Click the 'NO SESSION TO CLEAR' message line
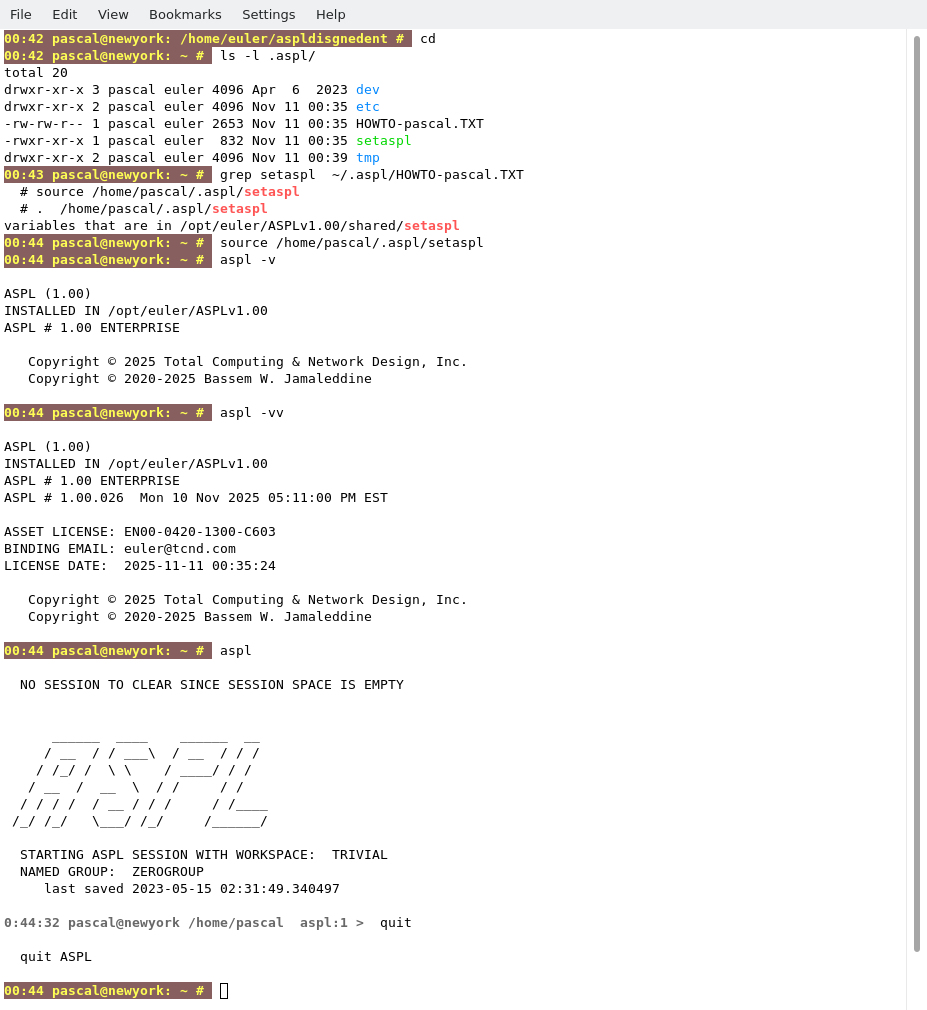Image resolution: width=927 pixels, height=1010 pixels. pos(212,685)
